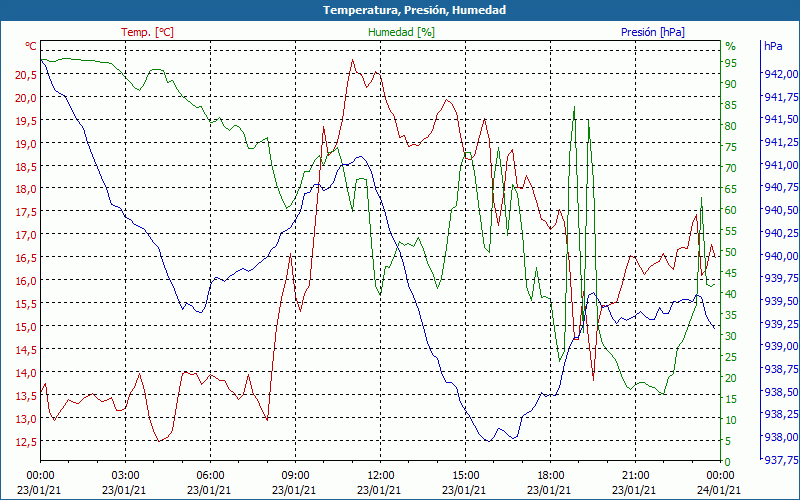
Task: Click the '938,50' pressure axis tick
Action: (781, 392)
